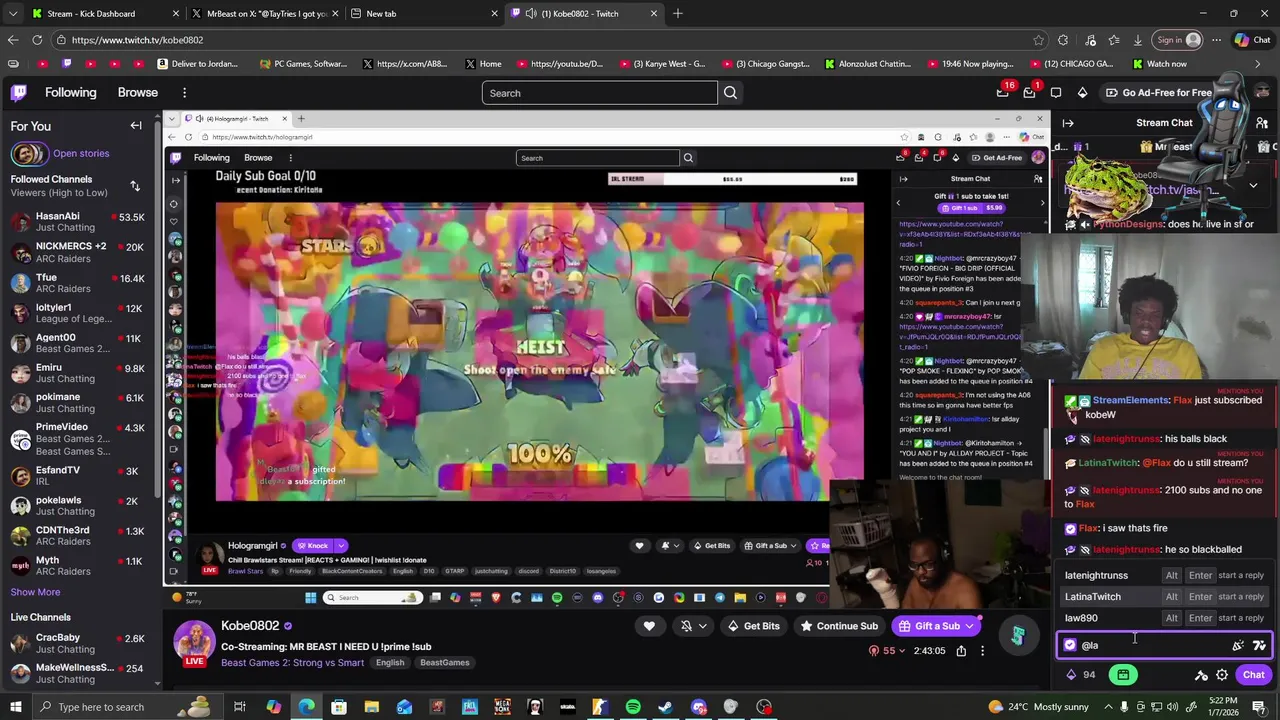Open Twitch home via the logo

click(19, 93)
